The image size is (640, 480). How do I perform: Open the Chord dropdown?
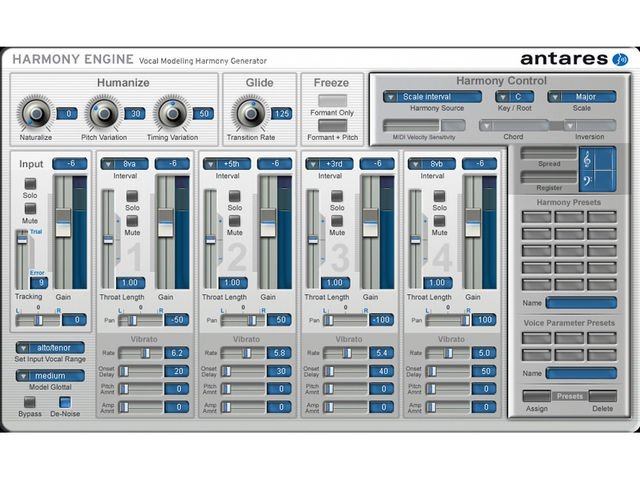click(x=513, y=125)
